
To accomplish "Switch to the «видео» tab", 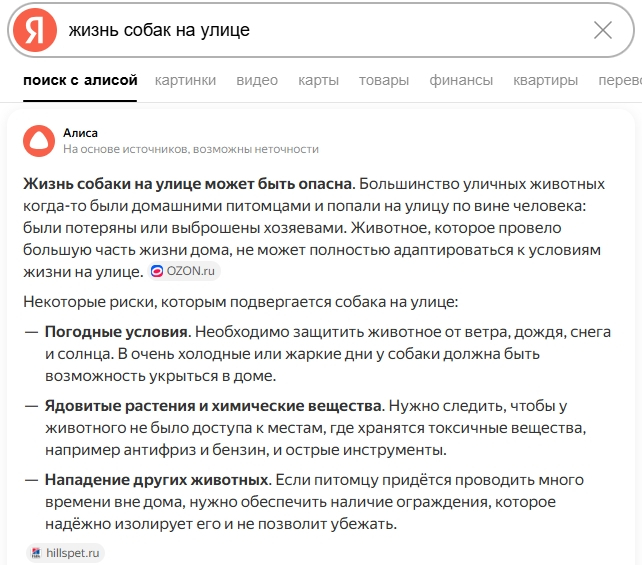I will tap(257, 81).
